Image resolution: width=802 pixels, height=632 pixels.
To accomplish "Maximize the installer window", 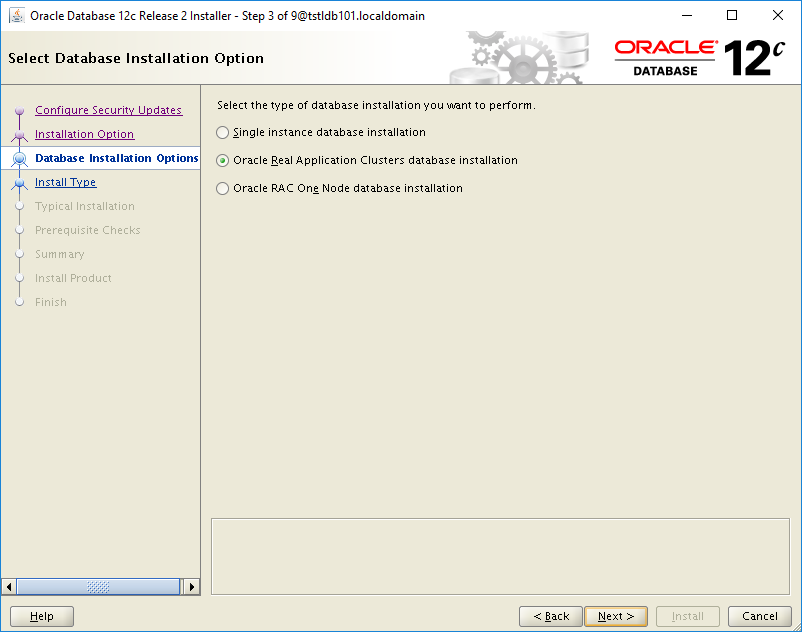I will [x=732, y=15].
